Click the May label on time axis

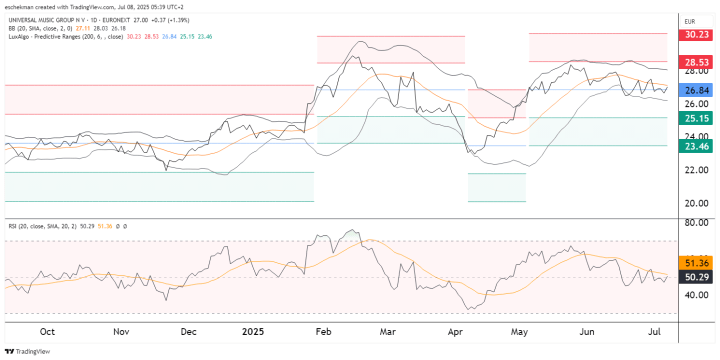point(519,332)
